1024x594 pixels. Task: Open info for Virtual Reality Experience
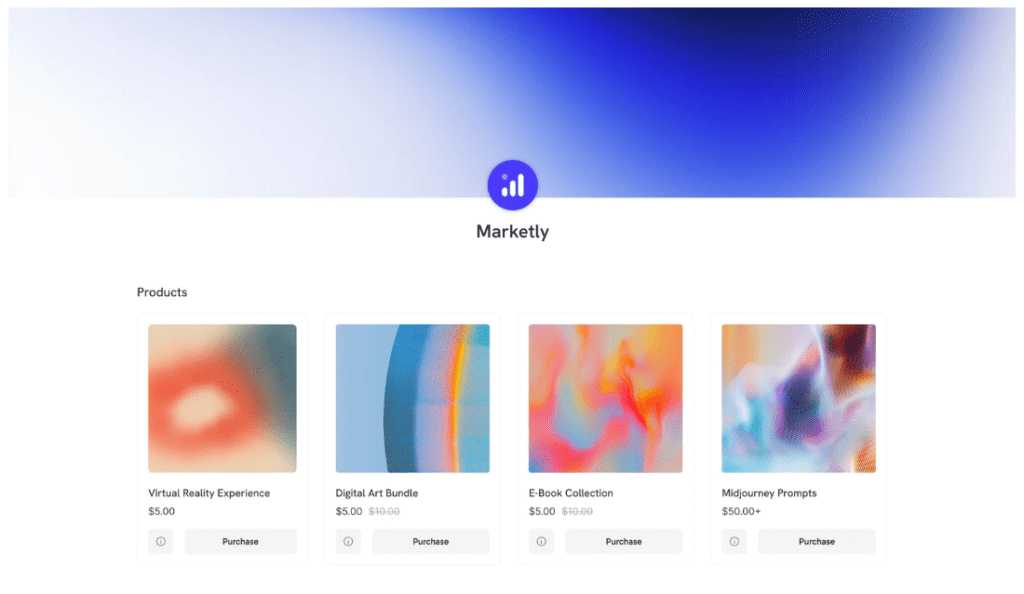click(161, 541)
